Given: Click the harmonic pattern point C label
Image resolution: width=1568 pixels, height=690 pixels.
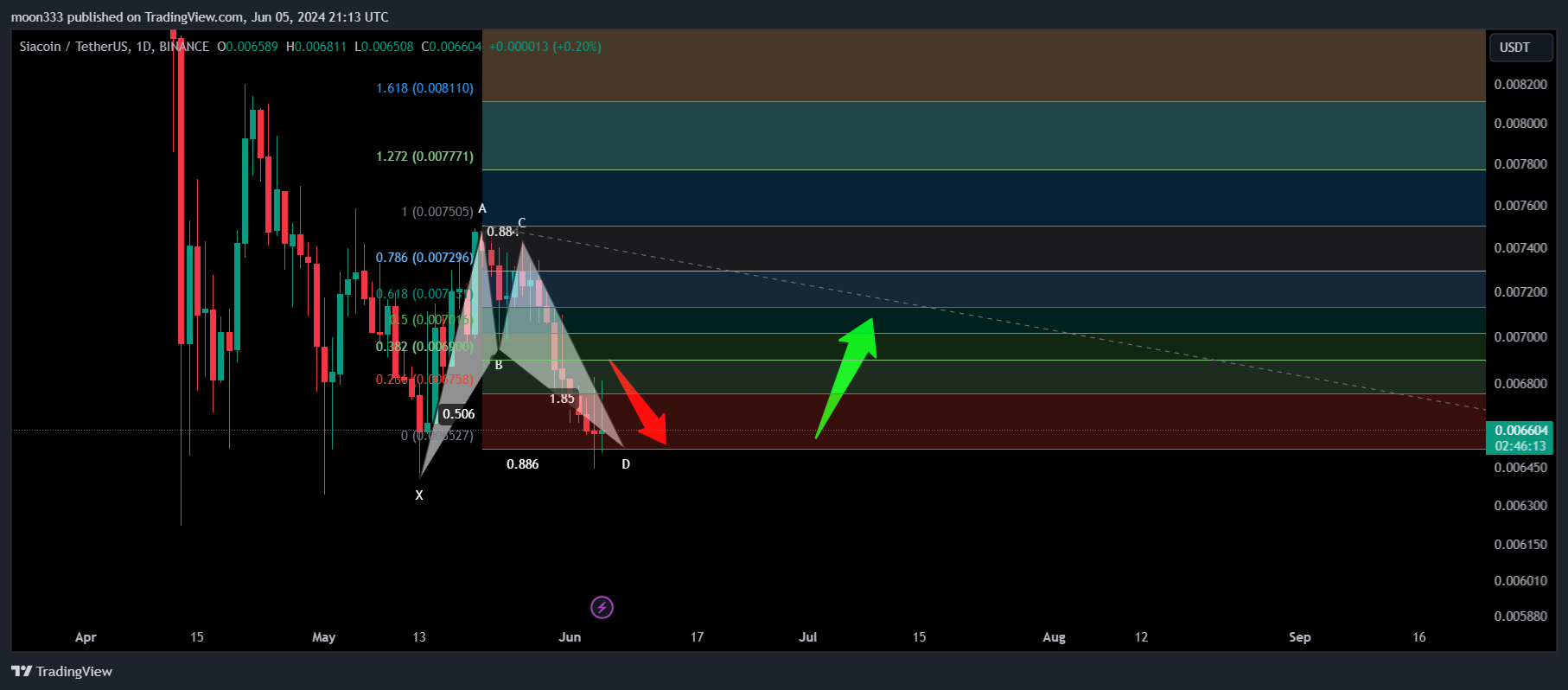Looking at the screenshot, I should [521, 223].
